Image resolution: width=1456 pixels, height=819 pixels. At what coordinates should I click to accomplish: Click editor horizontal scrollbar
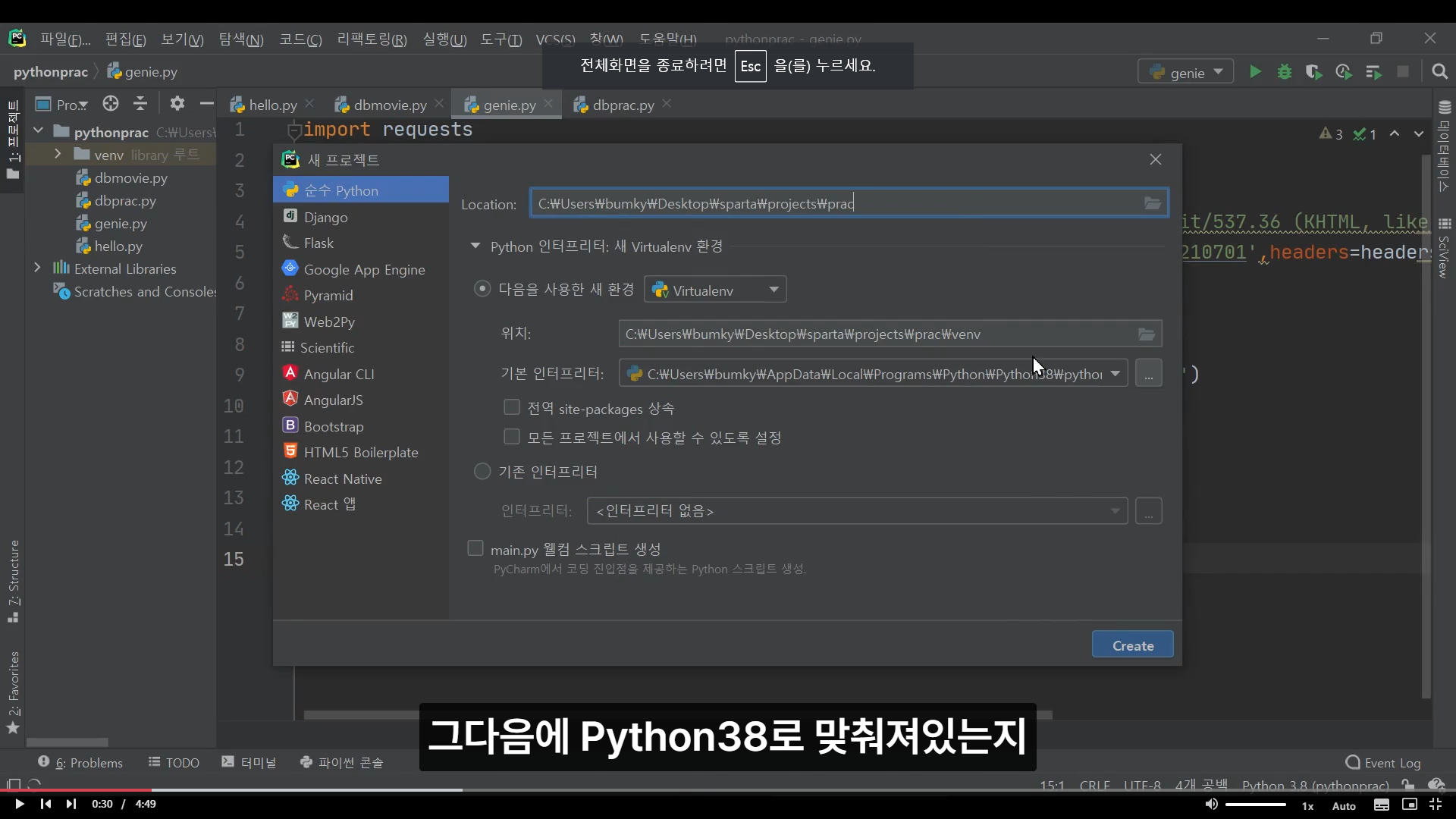tap(678, 714)
